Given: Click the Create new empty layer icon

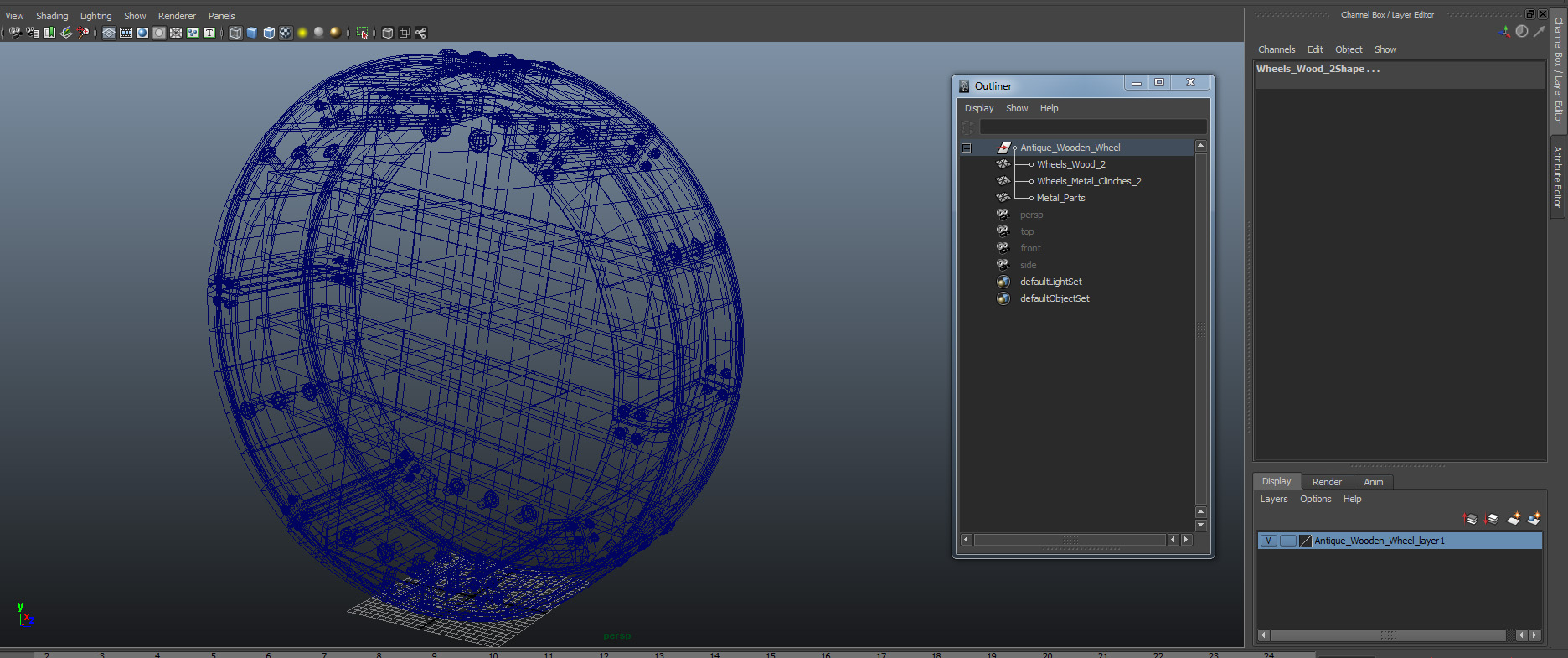Looking at the screenshot, I should point(1513,519).
